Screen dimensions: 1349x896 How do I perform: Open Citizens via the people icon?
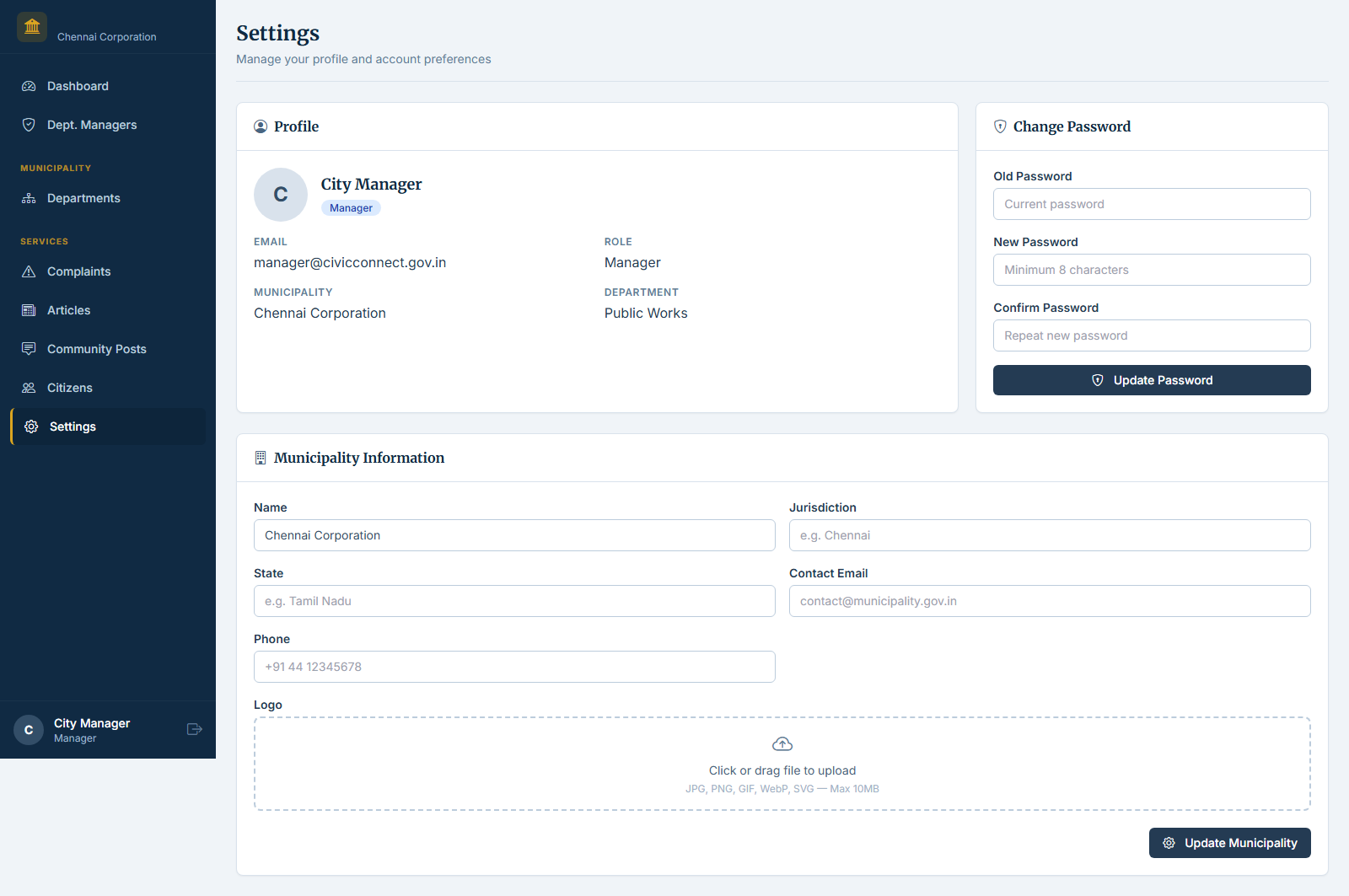(29, 387)
